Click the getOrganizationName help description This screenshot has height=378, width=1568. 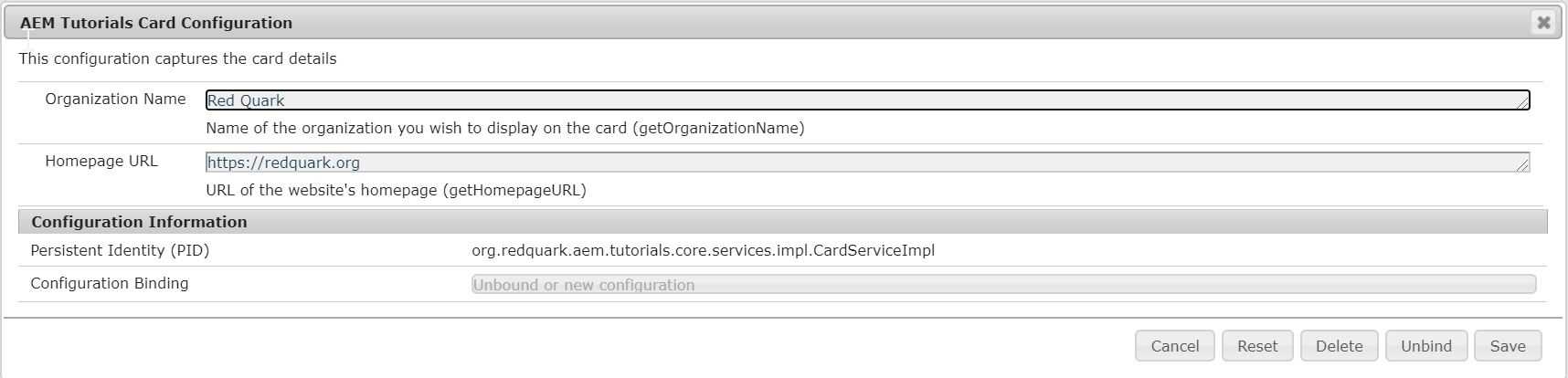[x=505, y=128]
